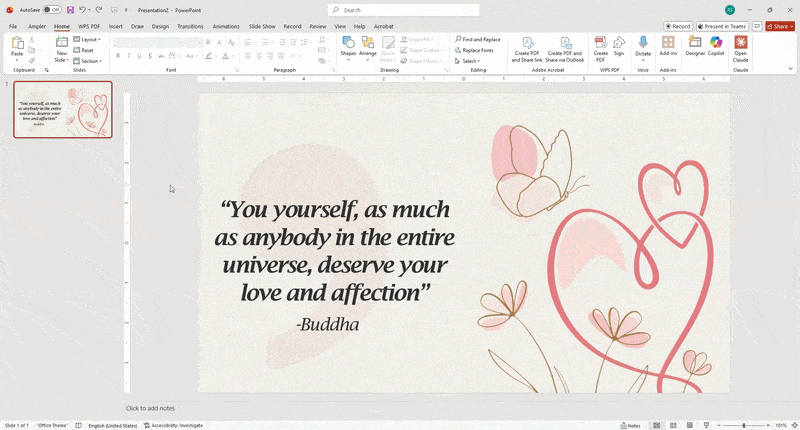Open the Share dropdown arrow

tap(792, 26)
